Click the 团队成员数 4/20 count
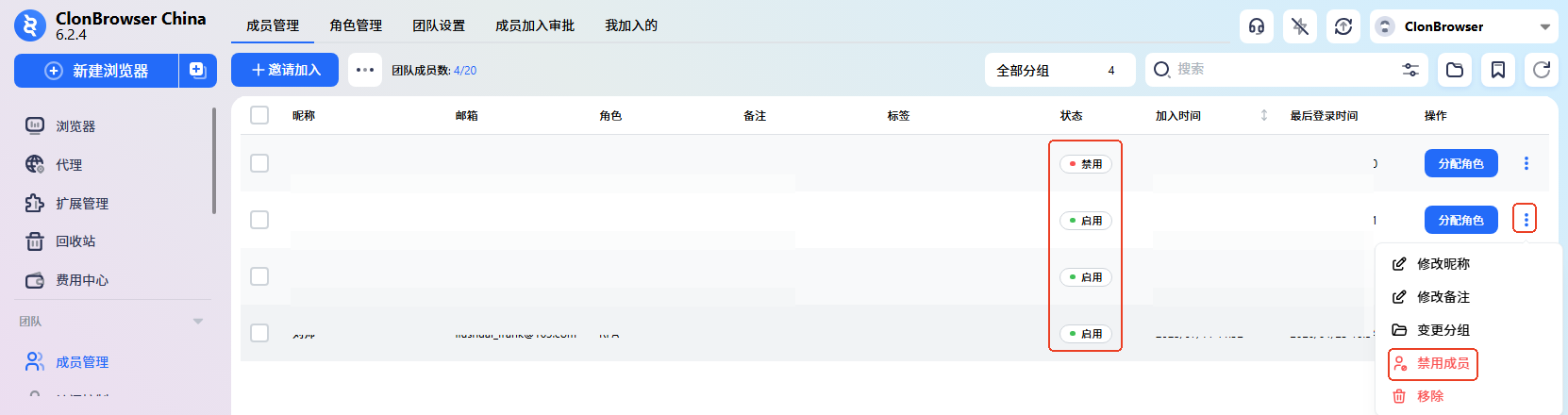Screen dimensions: 1568x415 click(434, 71)
